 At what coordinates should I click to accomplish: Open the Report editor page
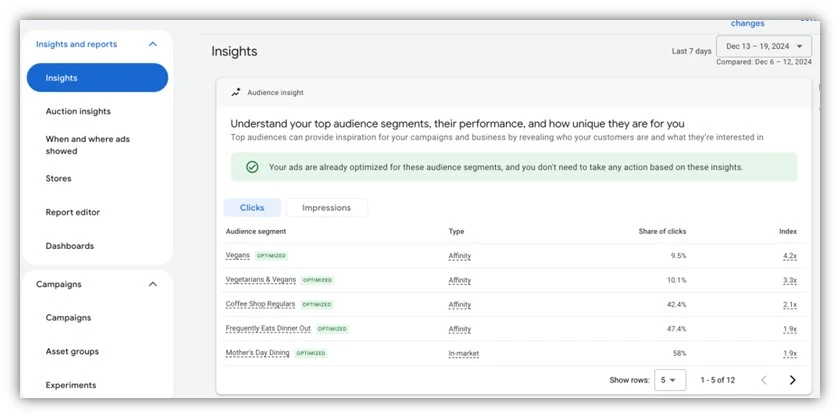point(73,212)
